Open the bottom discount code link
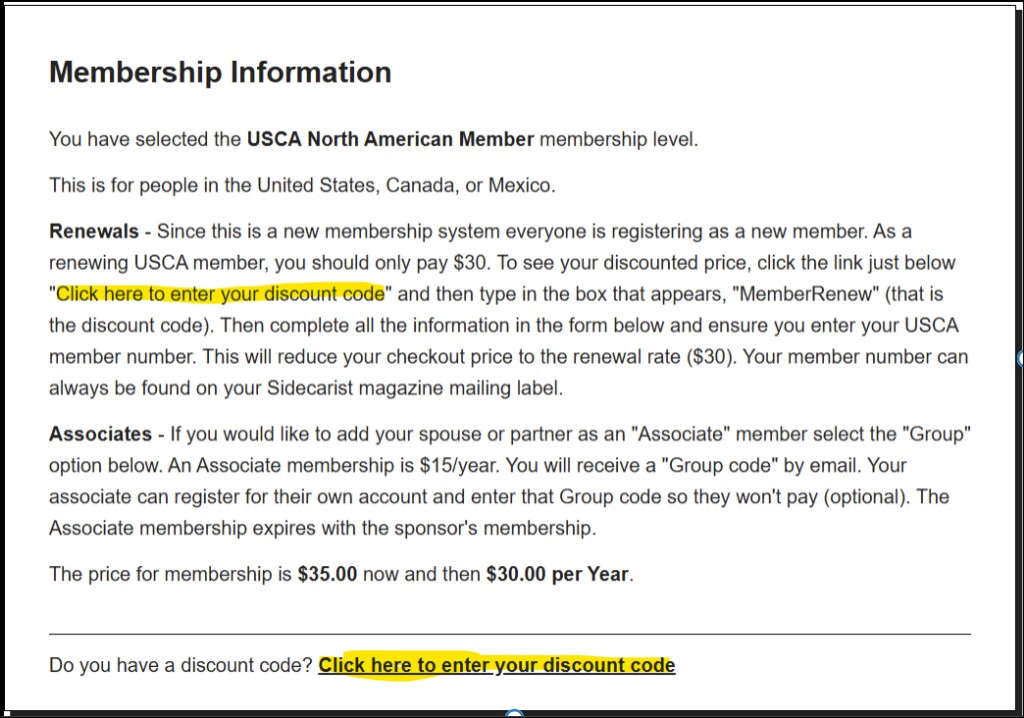 pyautogui.click(x=496, y=666)
